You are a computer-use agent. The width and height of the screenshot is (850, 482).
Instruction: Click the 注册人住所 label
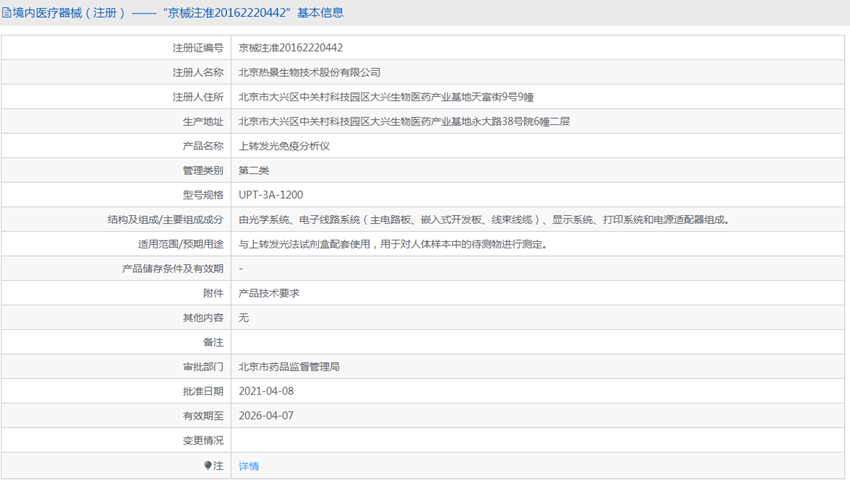coord(198,97)
